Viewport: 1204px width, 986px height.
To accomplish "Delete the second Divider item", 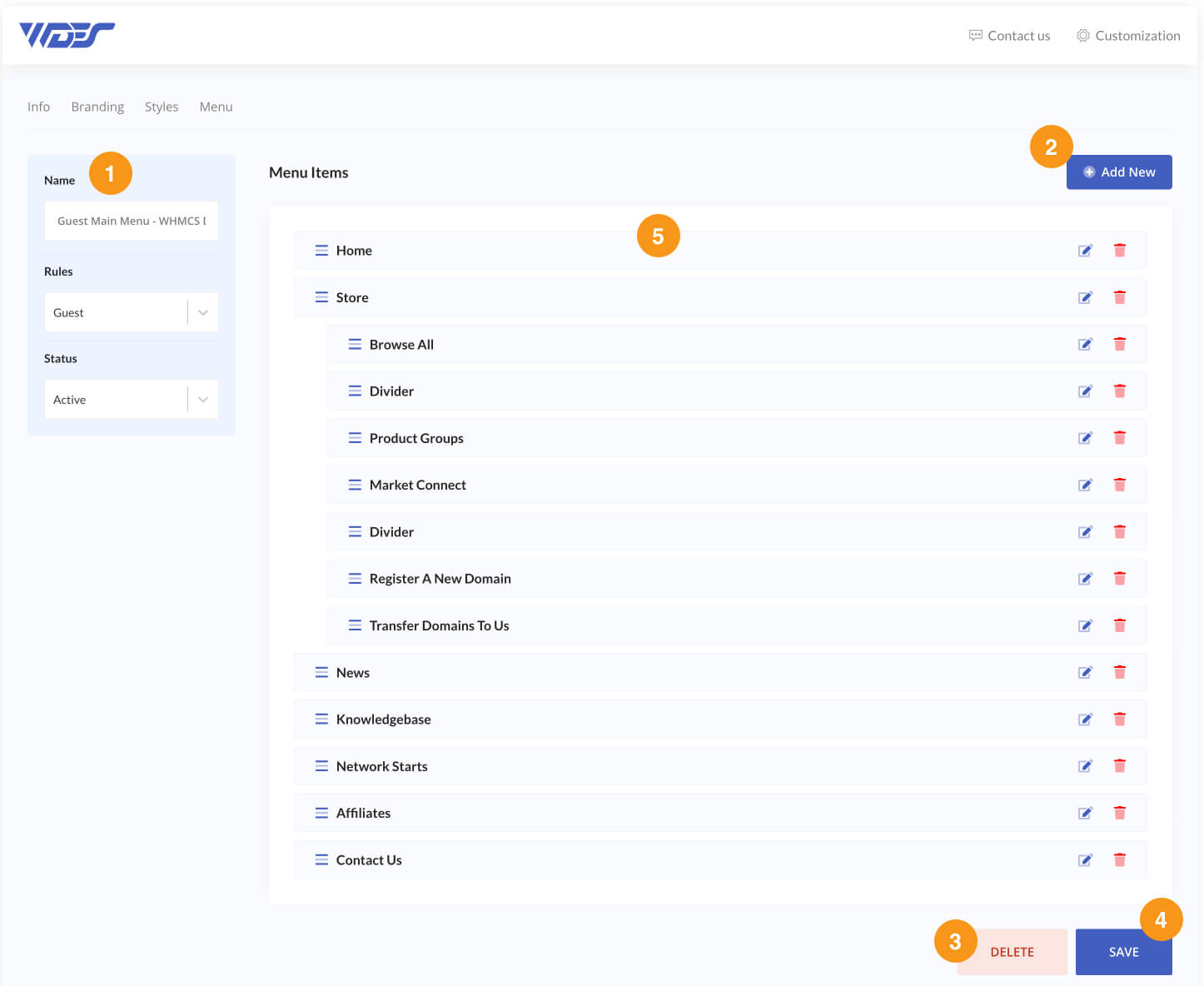I will (x=1120, y=531).
